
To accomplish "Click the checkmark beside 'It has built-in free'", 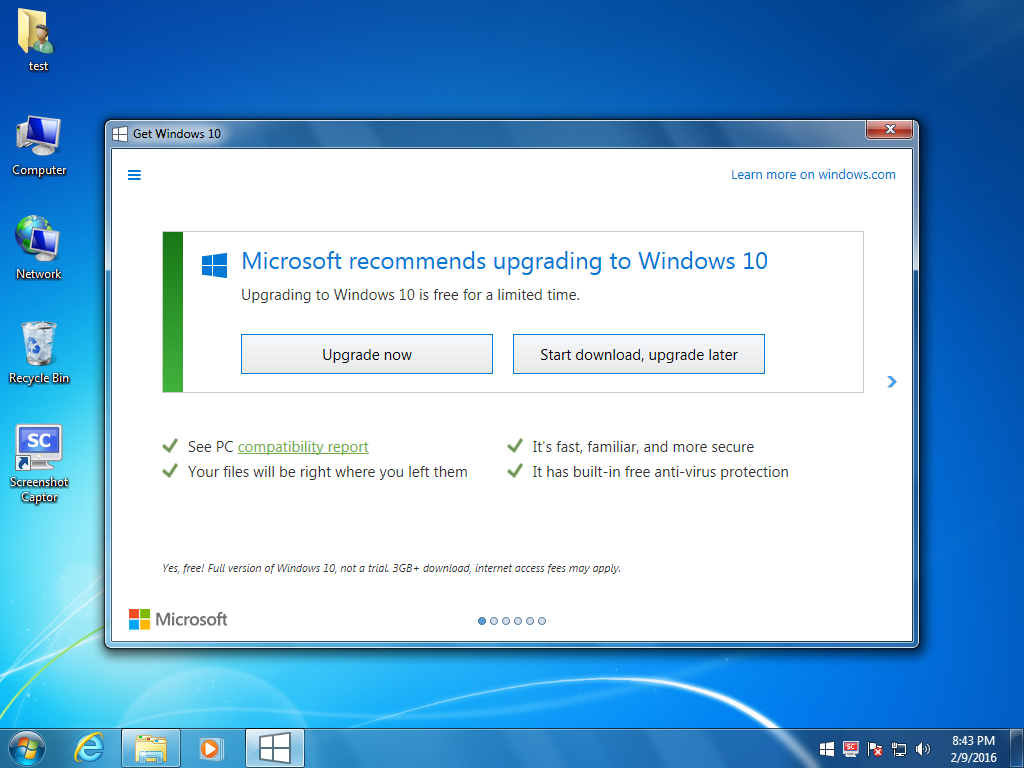I will pos(515,470).
